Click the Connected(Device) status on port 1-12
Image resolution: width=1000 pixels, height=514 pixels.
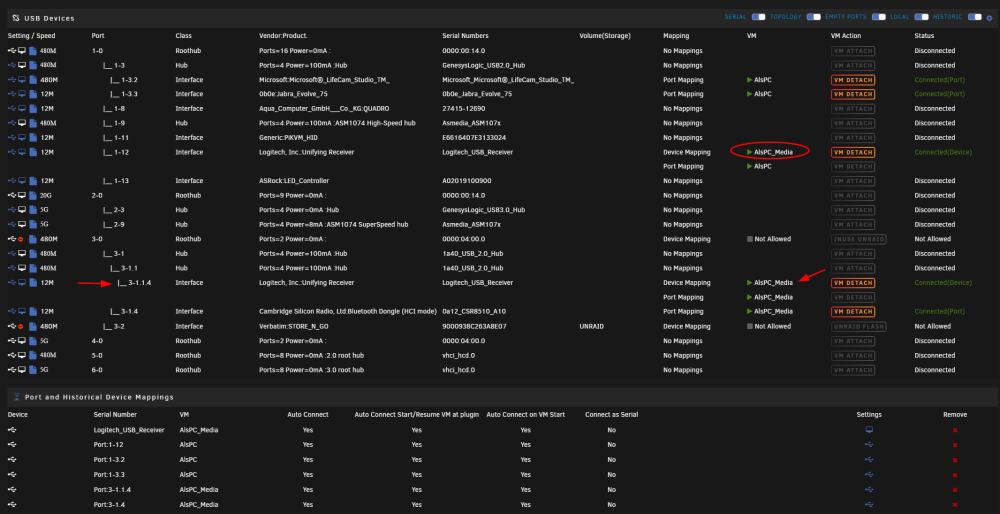point(943,152)
